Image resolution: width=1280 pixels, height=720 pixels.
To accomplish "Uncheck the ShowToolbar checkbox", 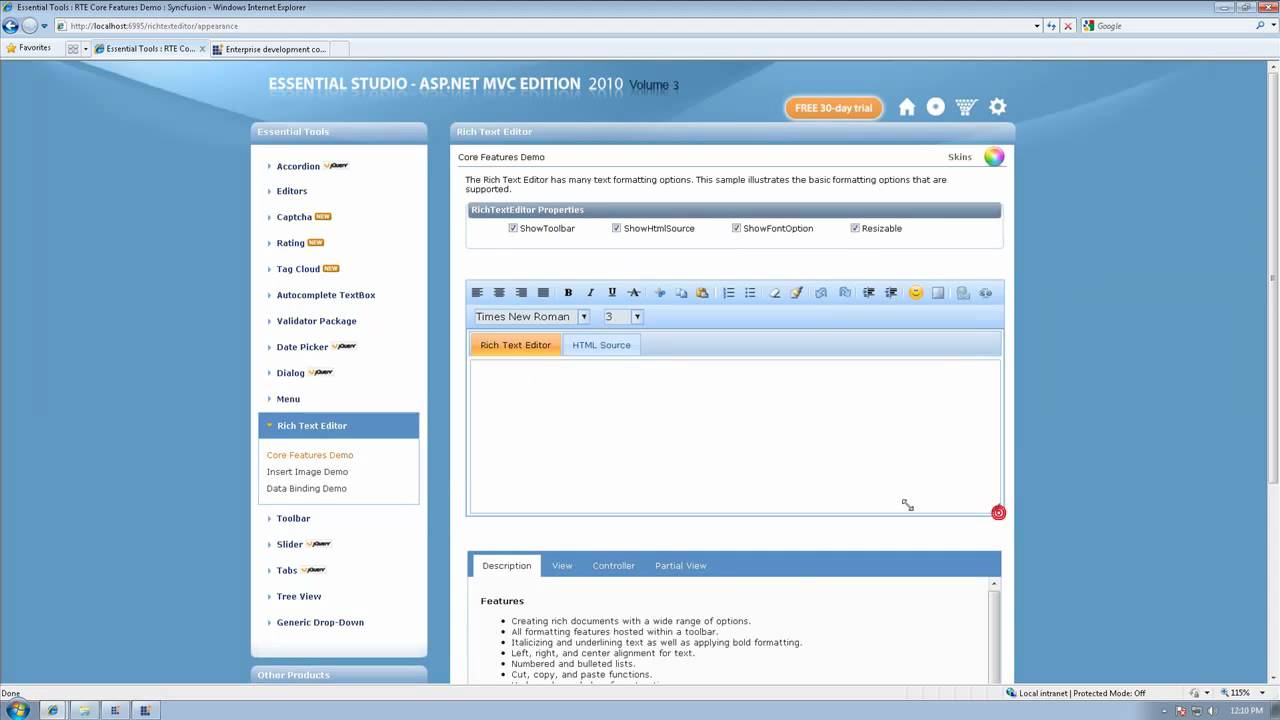I will pyautogui.click(x=513, y=228).
